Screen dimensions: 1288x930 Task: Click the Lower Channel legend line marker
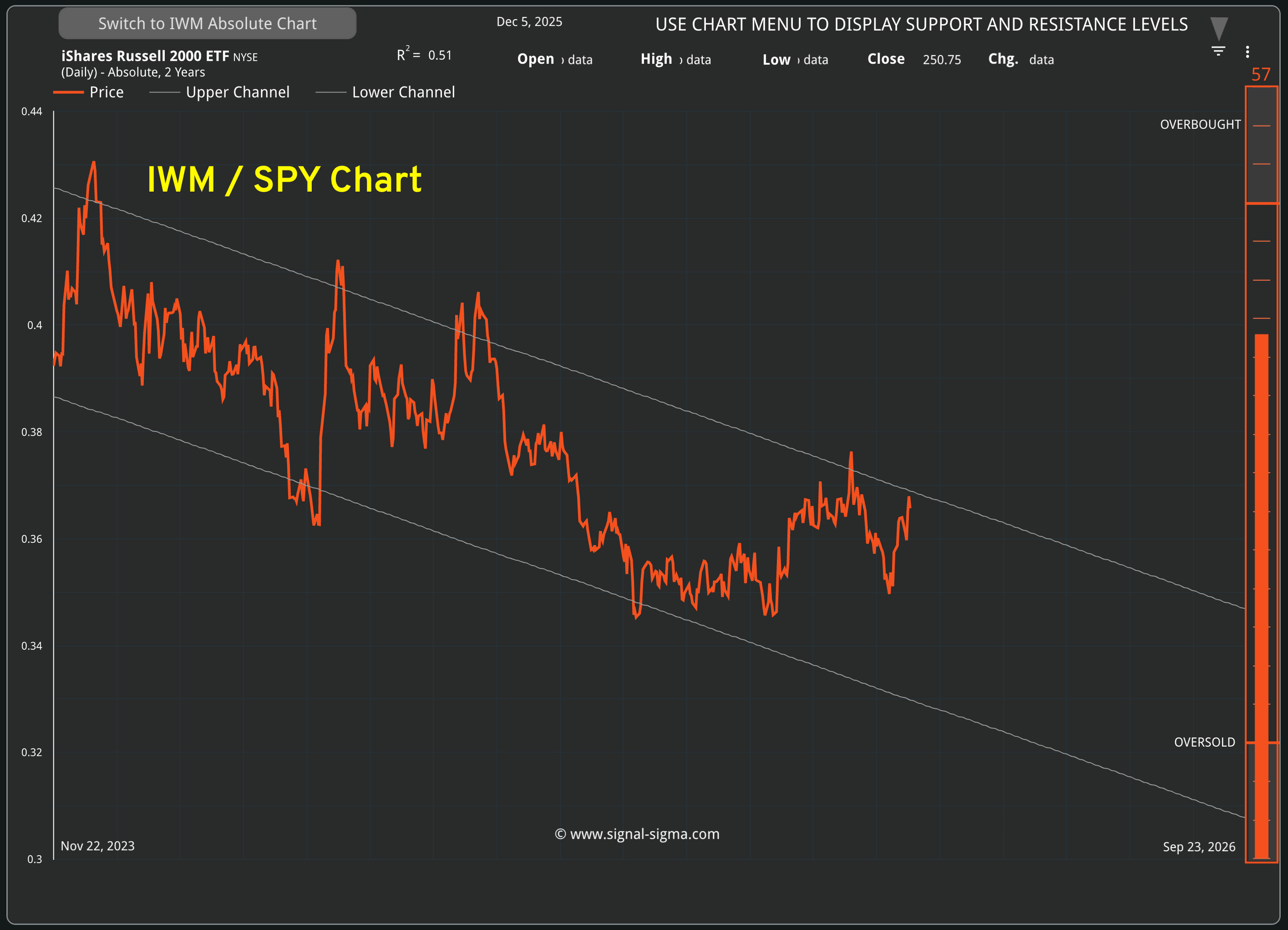point(331,92)
